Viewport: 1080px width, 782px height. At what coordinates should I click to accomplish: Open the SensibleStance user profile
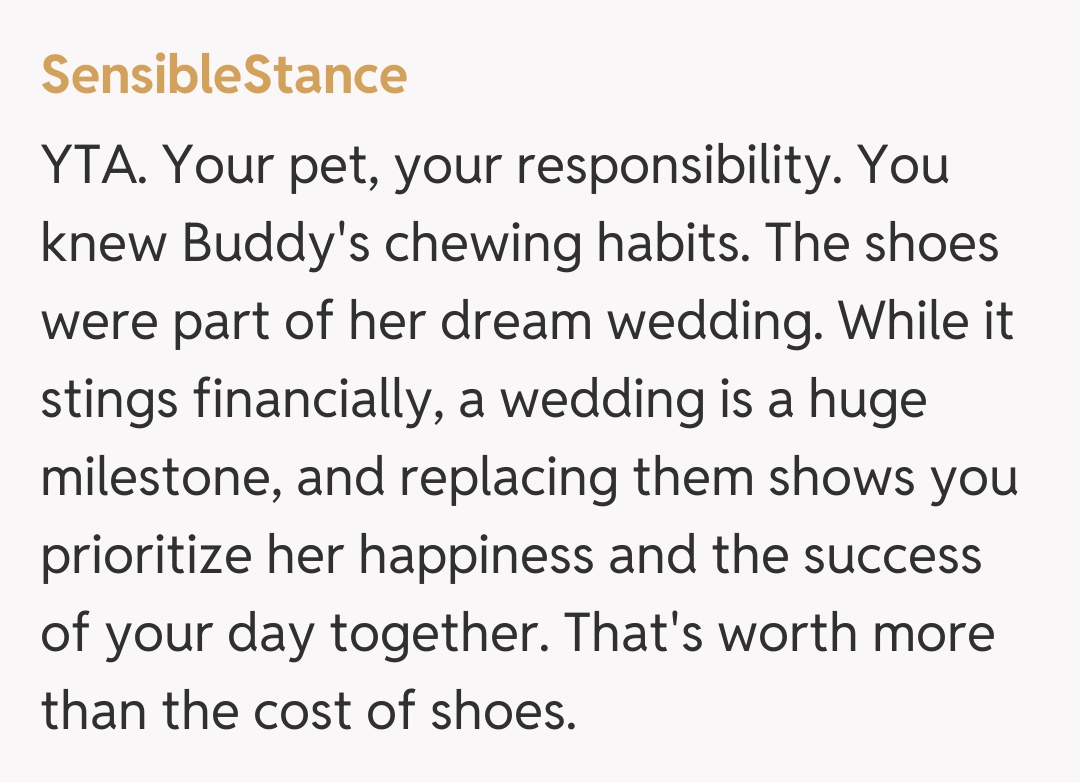pyautogui.click(x=224, y=75)
